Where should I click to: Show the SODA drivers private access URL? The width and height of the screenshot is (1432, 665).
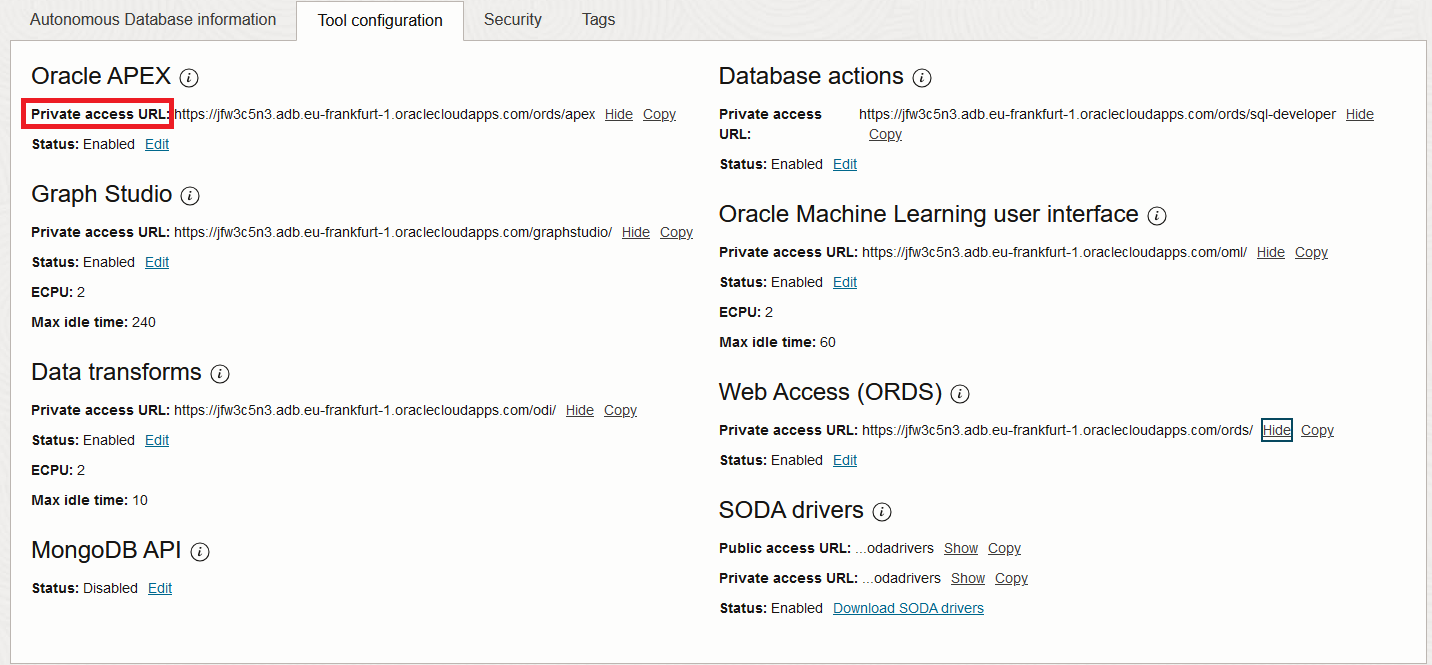967,578
